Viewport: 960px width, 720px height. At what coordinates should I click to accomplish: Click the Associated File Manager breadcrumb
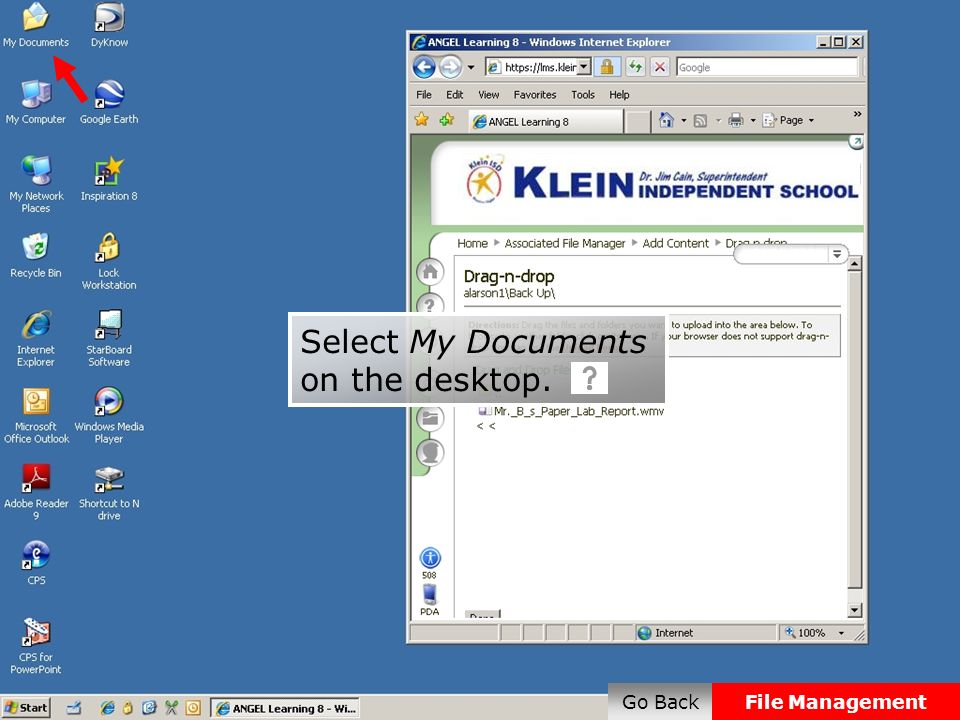564,244
